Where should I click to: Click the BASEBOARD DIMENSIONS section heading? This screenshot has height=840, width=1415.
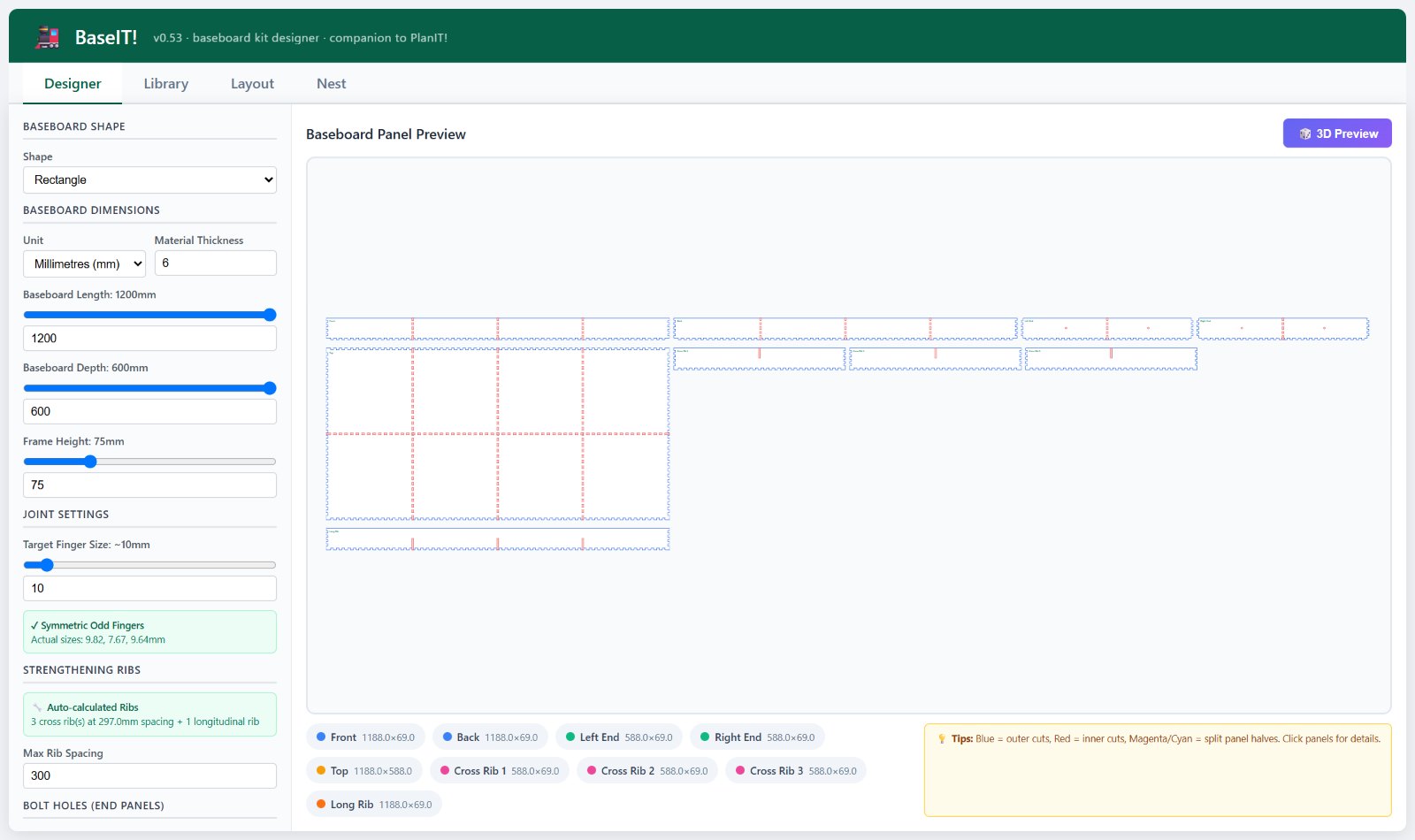[92, 210]
